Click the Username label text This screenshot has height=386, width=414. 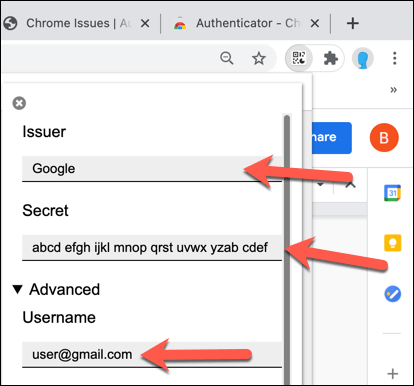point(59,317)
